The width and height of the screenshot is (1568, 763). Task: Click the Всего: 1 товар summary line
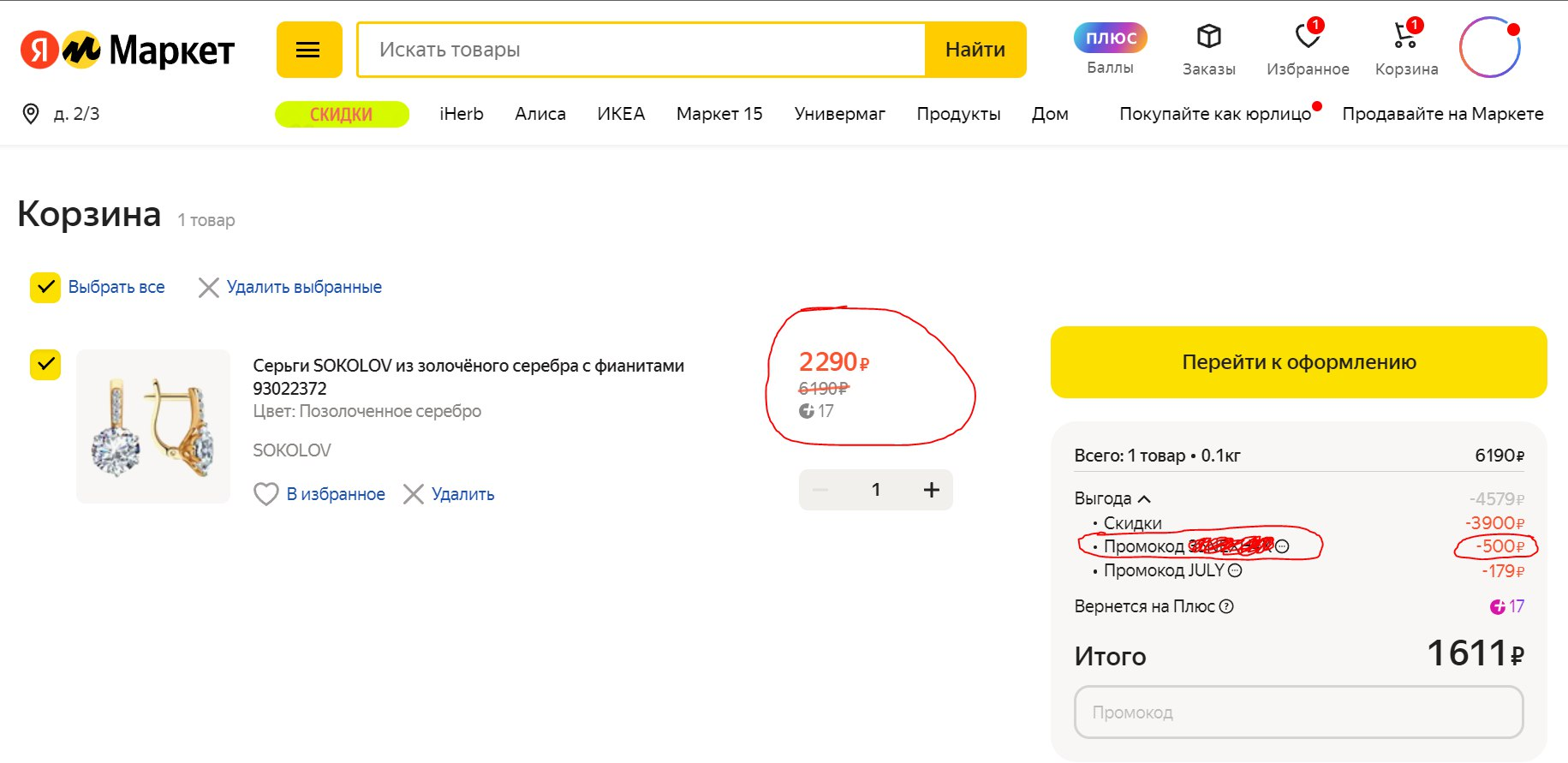click(1157, 456)
